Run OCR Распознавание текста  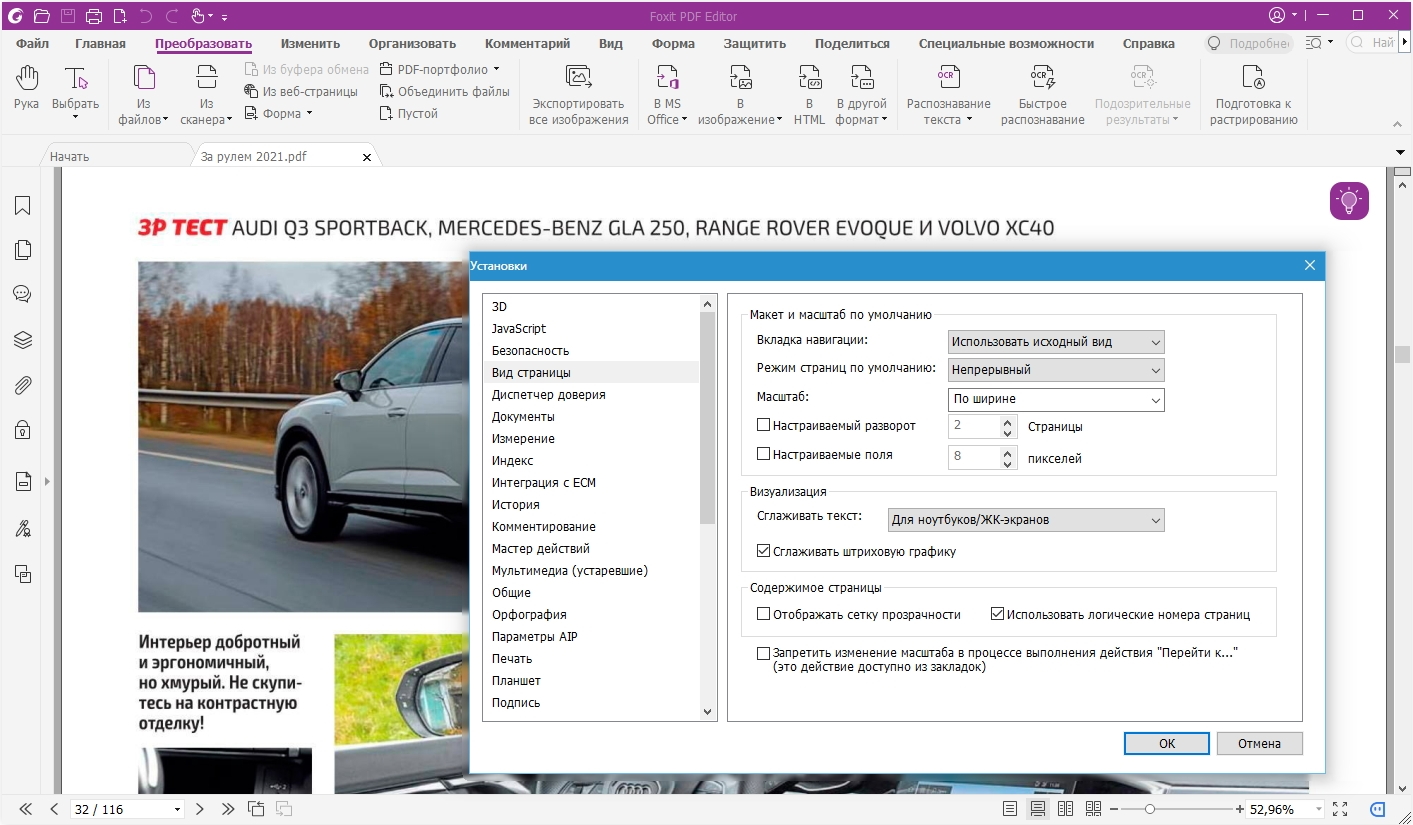[948, 95]
